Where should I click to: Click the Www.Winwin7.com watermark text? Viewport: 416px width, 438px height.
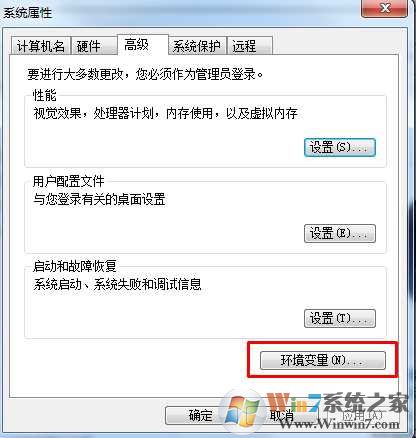[339, 424]
